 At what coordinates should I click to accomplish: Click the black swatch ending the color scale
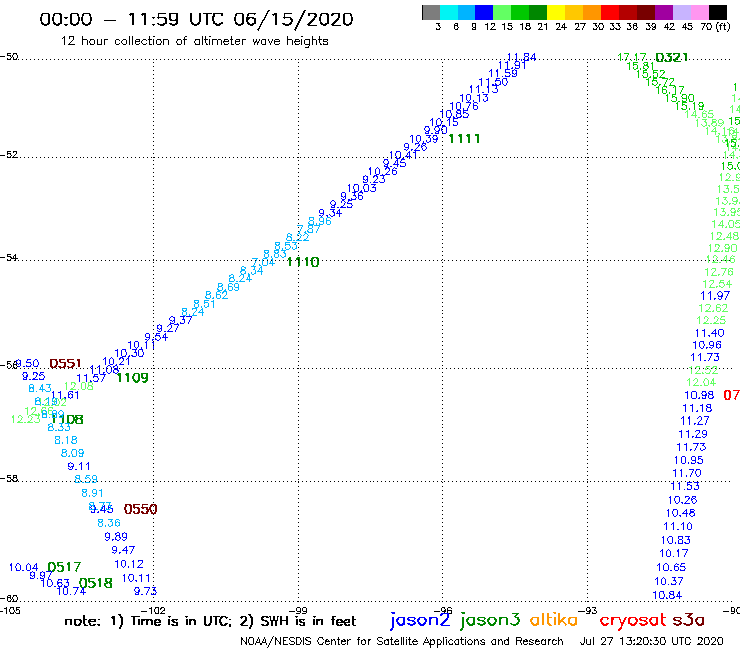click(x=718, y=12)
